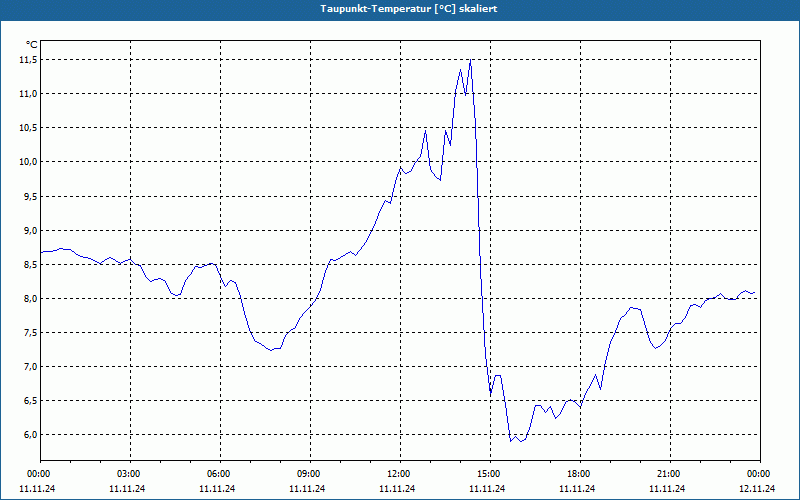Click the '00:00' label above date 11.11.24
This screenshot has height=500, width=800.
point(38,474)
